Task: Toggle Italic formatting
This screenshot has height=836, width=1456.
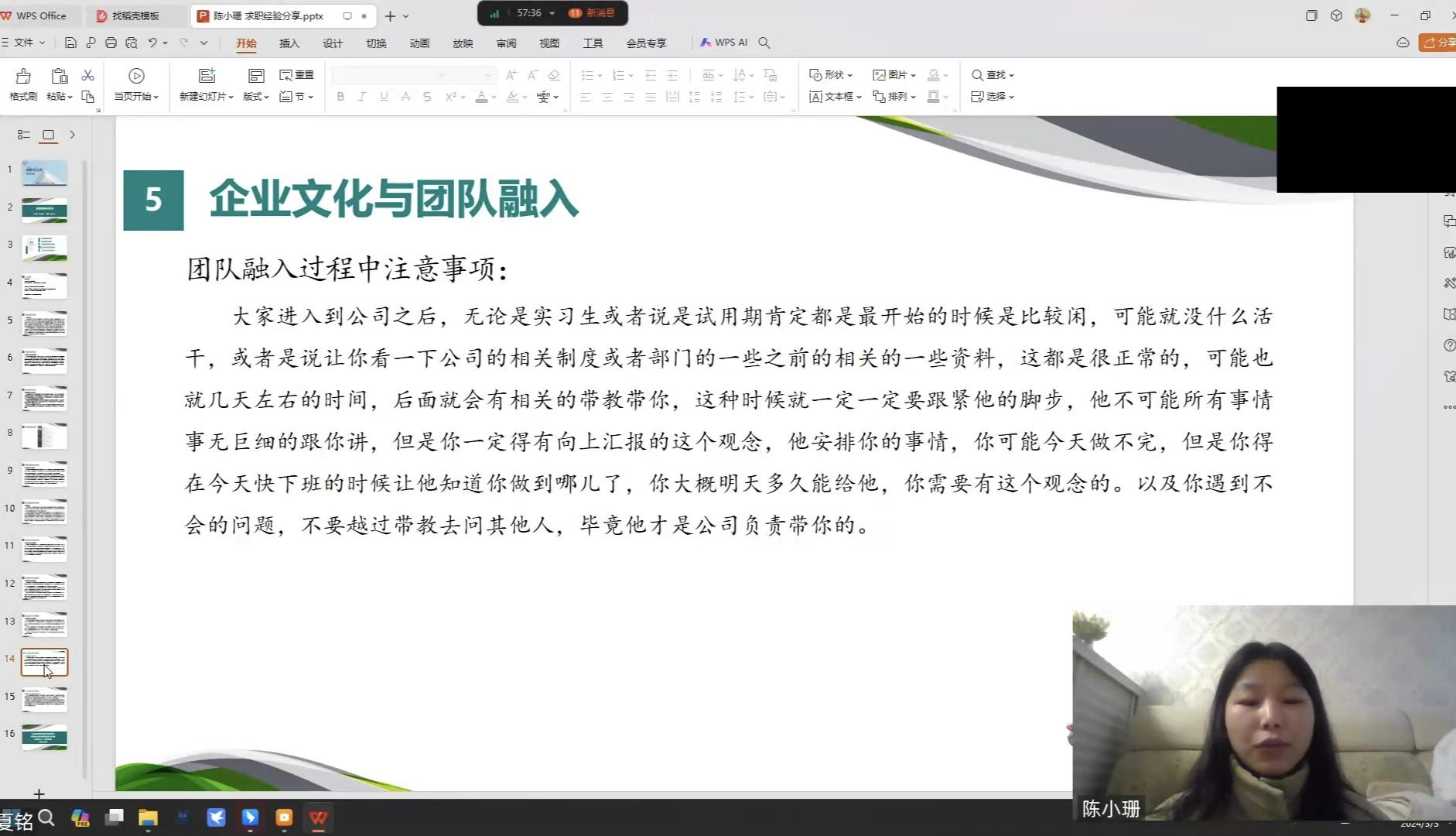Action: [x=361, y=97]
